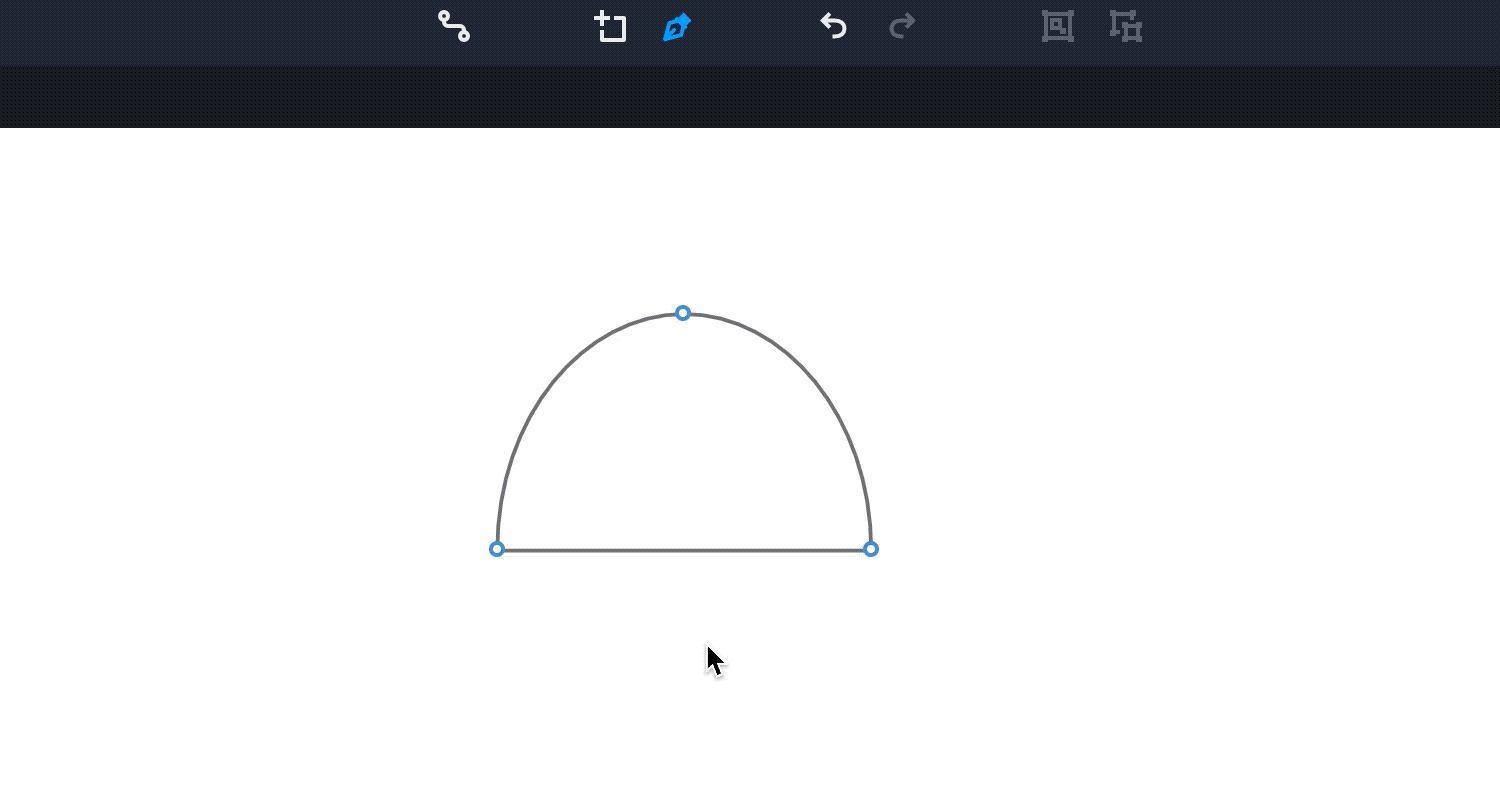Viewport: 1500px width, 812px height.
Task: Select the bottom-left anchor point
Action: pyautogui.click(x=497, y=549)
